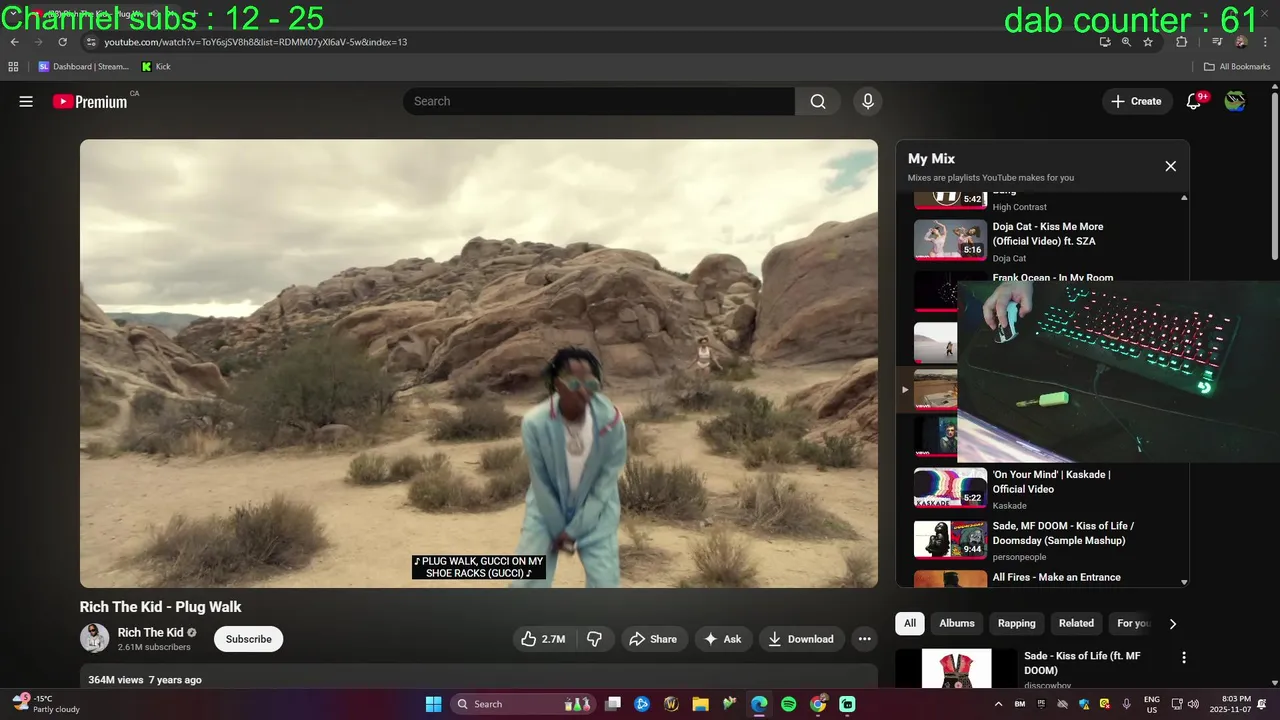
Task: Share the Plug Walk video
Action: tap(652, 639)
